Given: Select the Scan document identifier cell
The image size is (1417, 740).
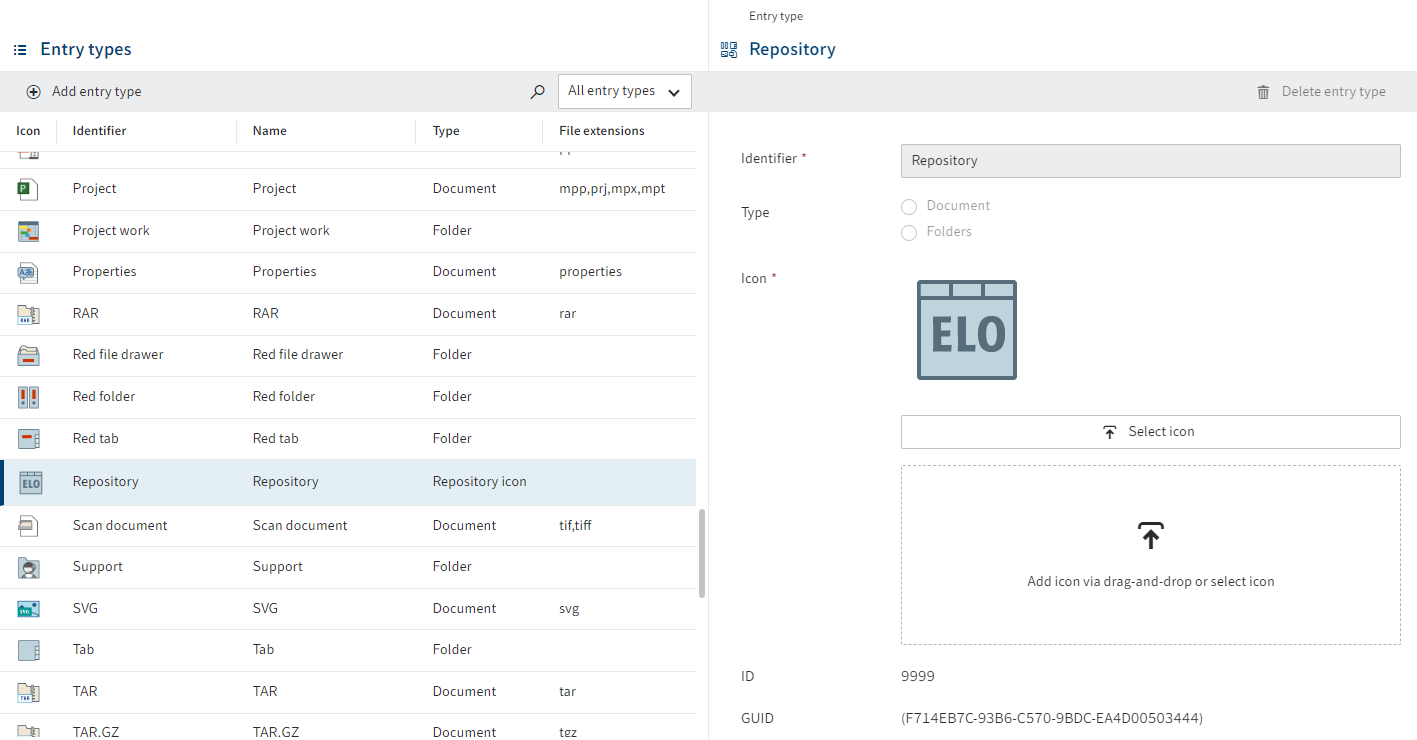Looking at the screenshot, I should [120, 526].
